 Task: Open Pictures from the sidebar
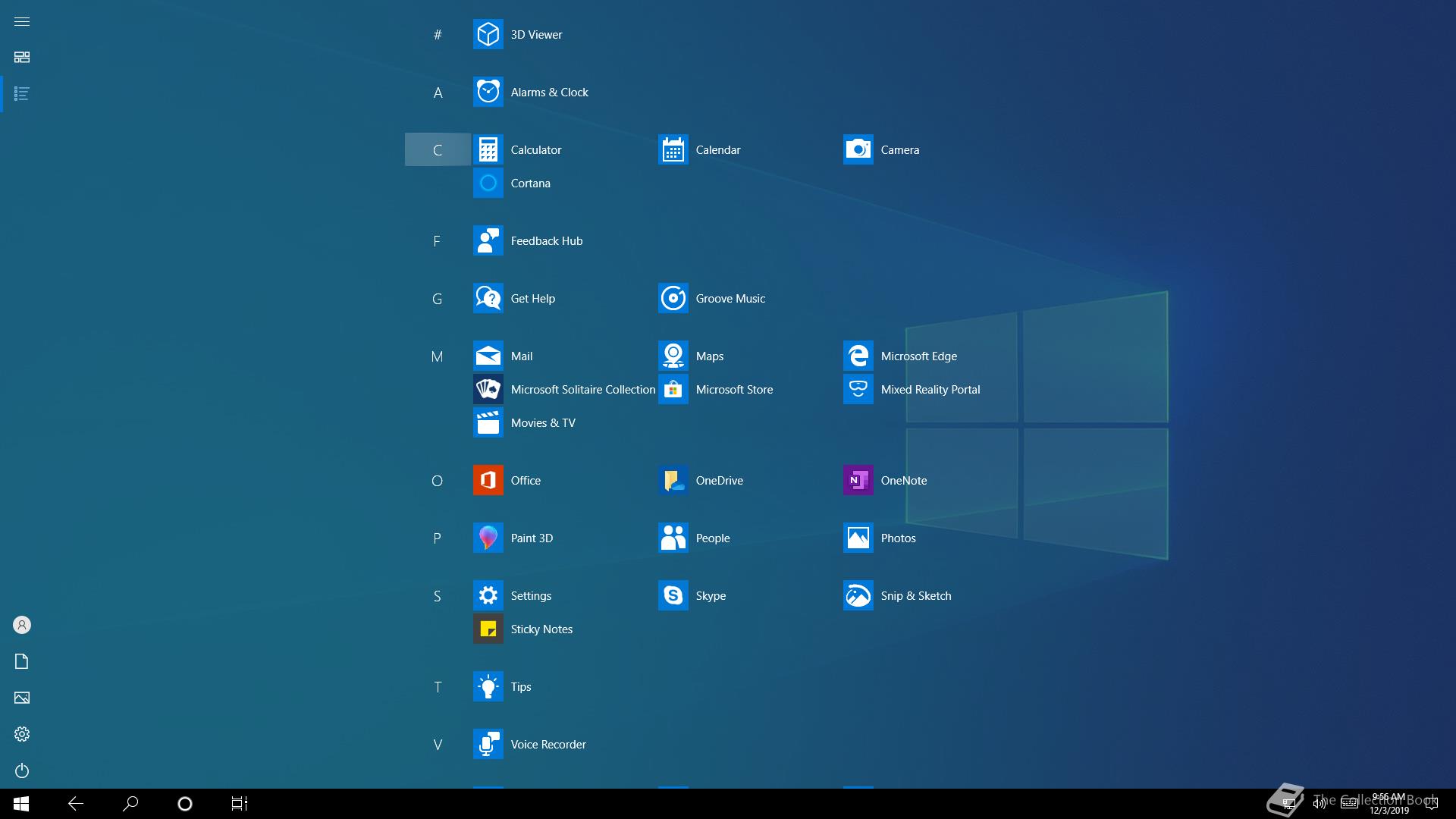pos(22,698)
